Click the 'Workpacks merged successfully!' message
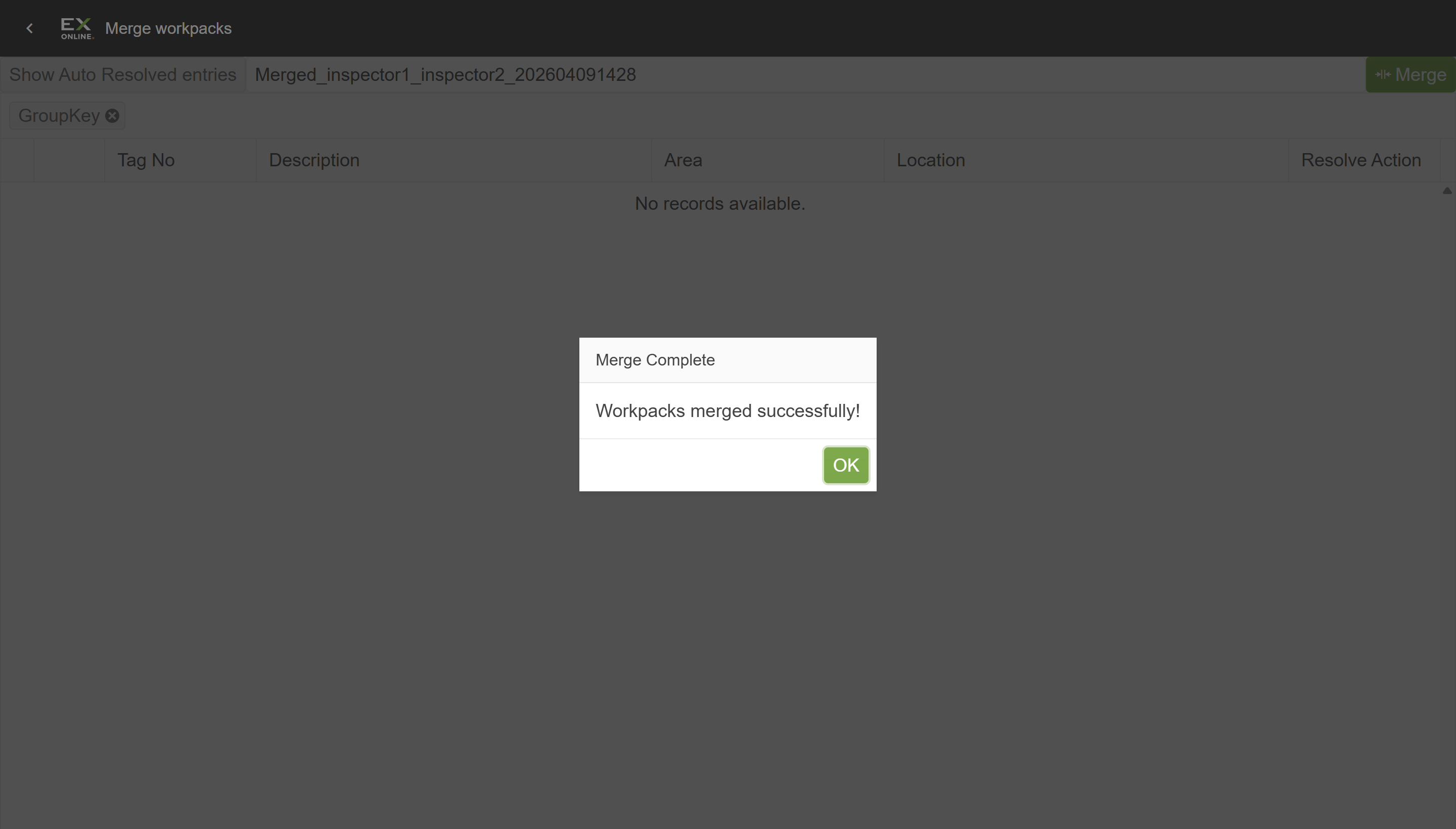The height and width of the screenshot is (829, 1456). point(727,410)
